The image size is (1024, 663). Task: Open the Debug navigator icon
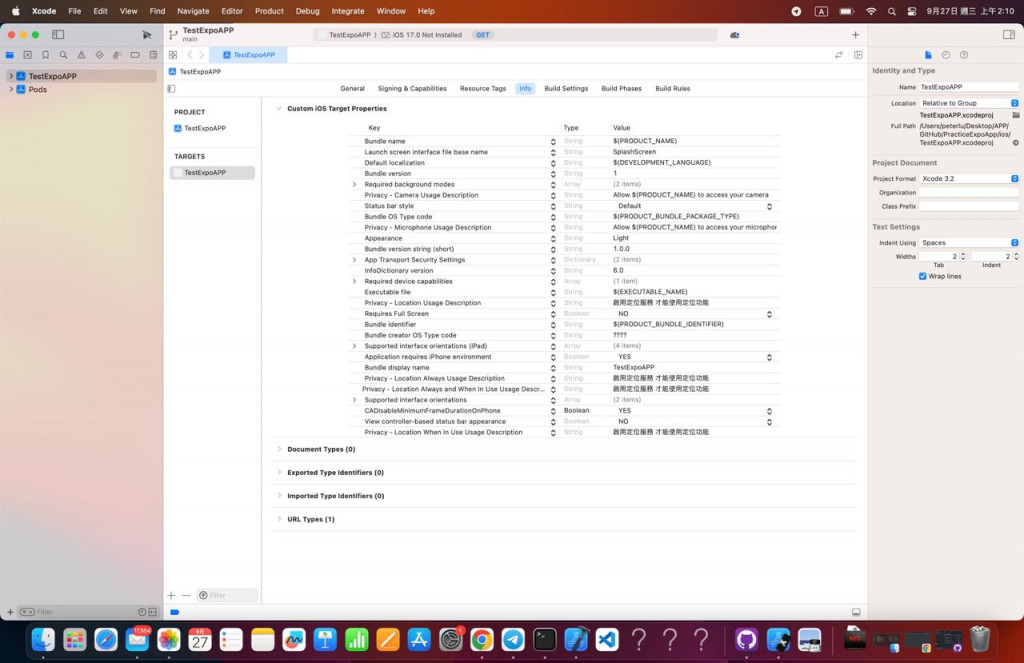[x=117, y=55]
